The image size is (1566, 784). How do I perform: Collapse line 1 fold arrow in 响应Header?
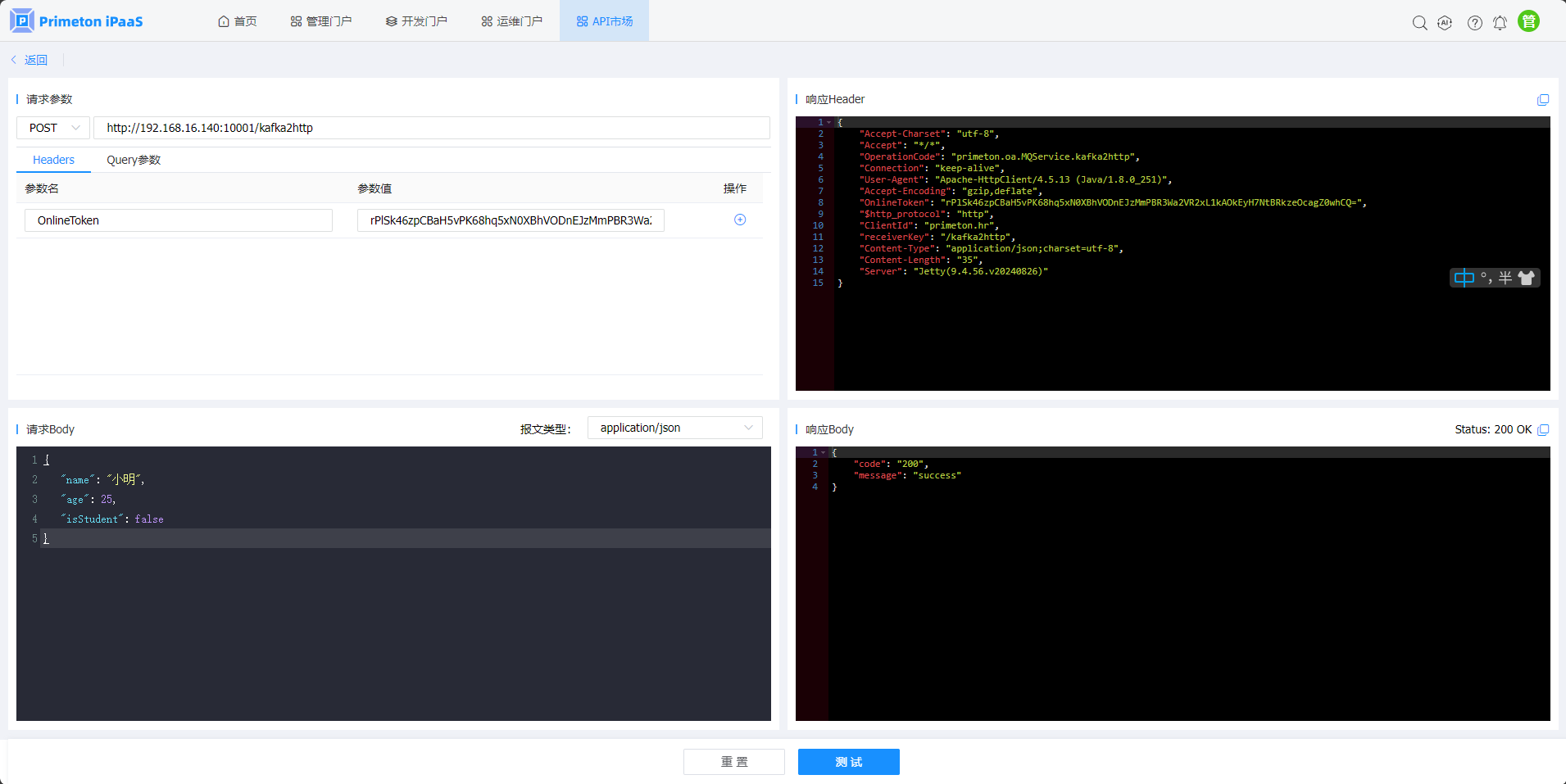coord(829,122)
